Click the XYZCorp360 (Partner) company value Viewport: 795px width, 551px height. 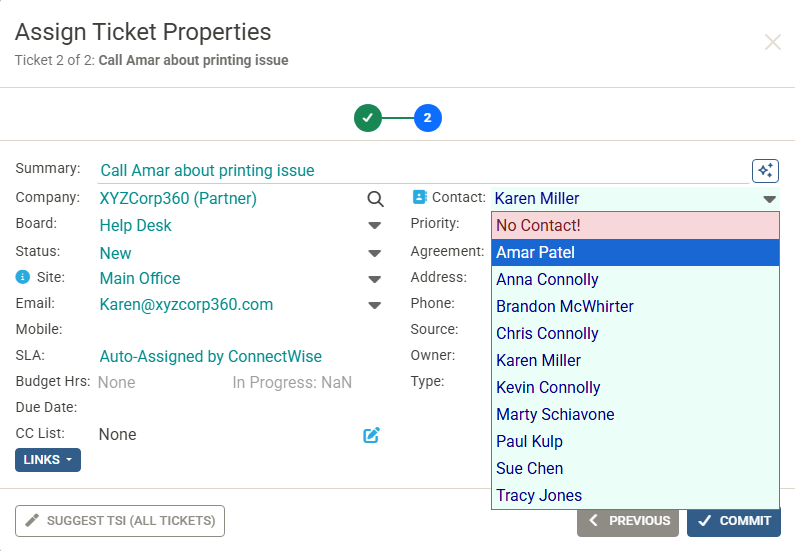pyautogui.click(x=178, y=198)
